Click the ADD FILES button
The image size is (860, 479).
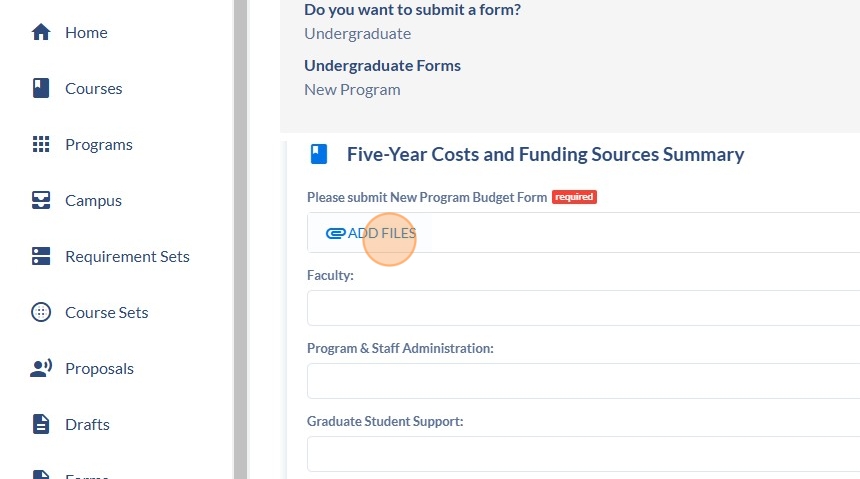click(x=370, y=233)
